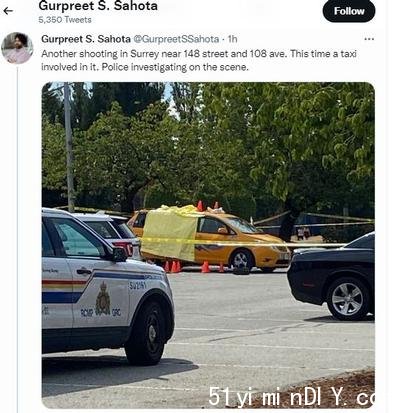Click Gurpreet S. Sahota's profile avatar

pos(17,48)
